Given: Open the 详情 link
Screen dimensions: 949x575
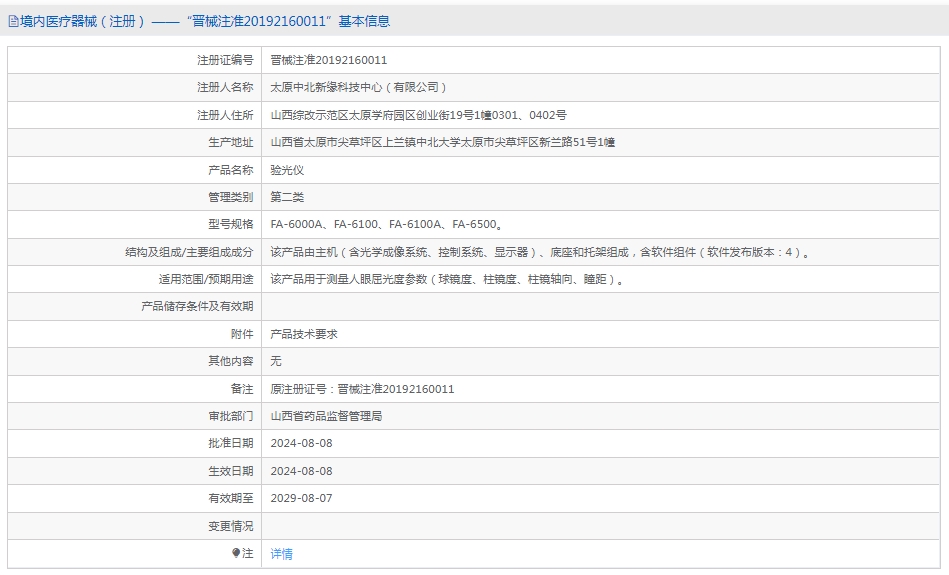Looking at the screenshot, I should tap(281, 554).
